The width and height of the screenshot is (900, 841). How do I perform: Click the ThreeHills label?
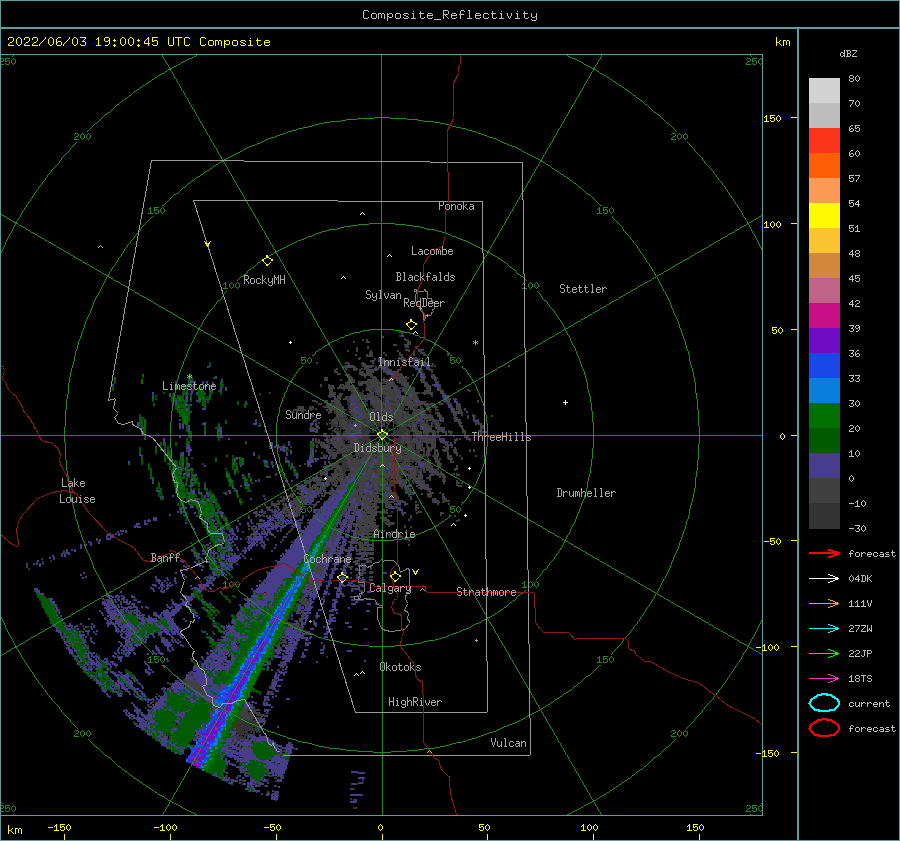tap(501, 437)
